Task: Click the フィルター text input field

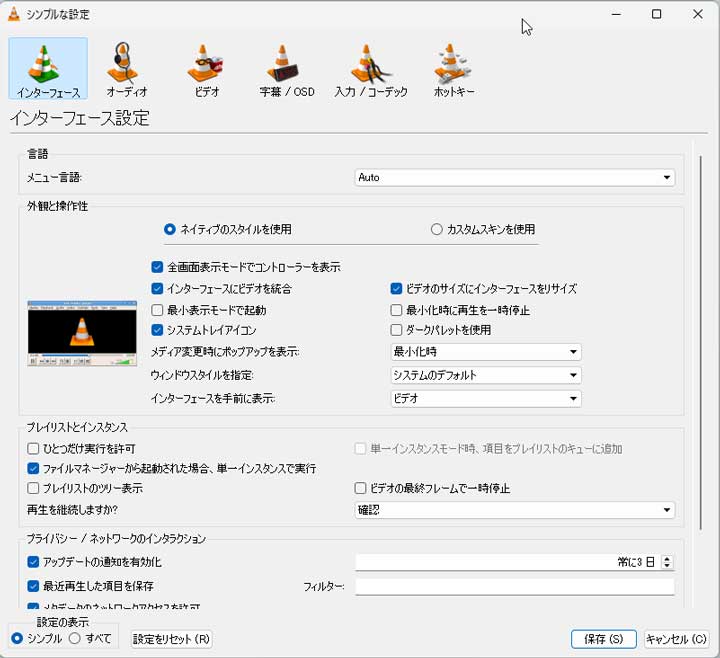Action: pos(515,586)
